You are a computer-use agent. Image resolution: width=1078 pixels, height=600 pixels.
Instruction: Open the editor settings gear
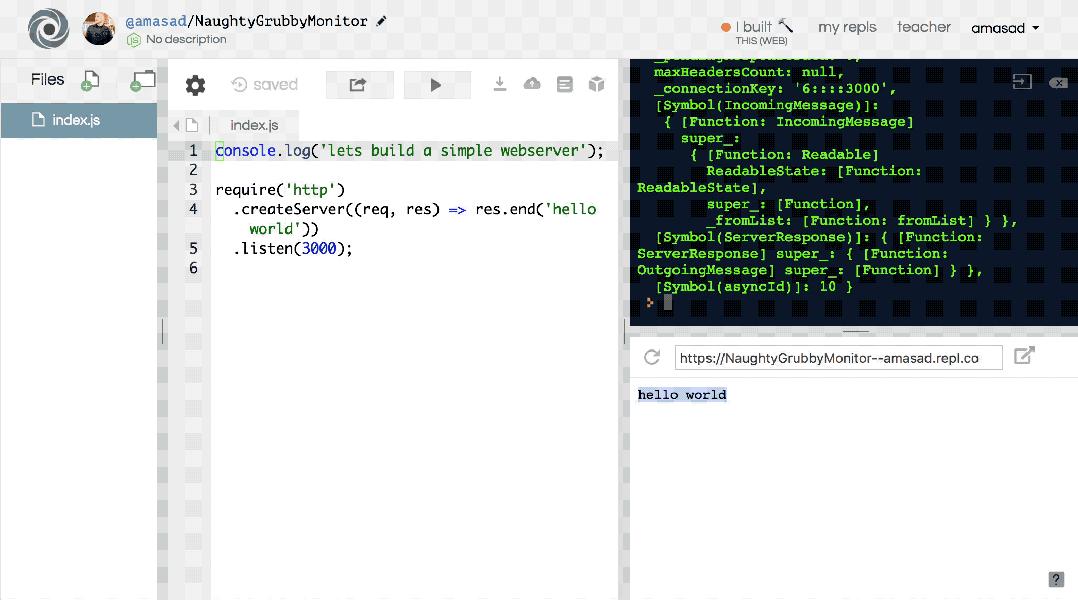point(195,86)
